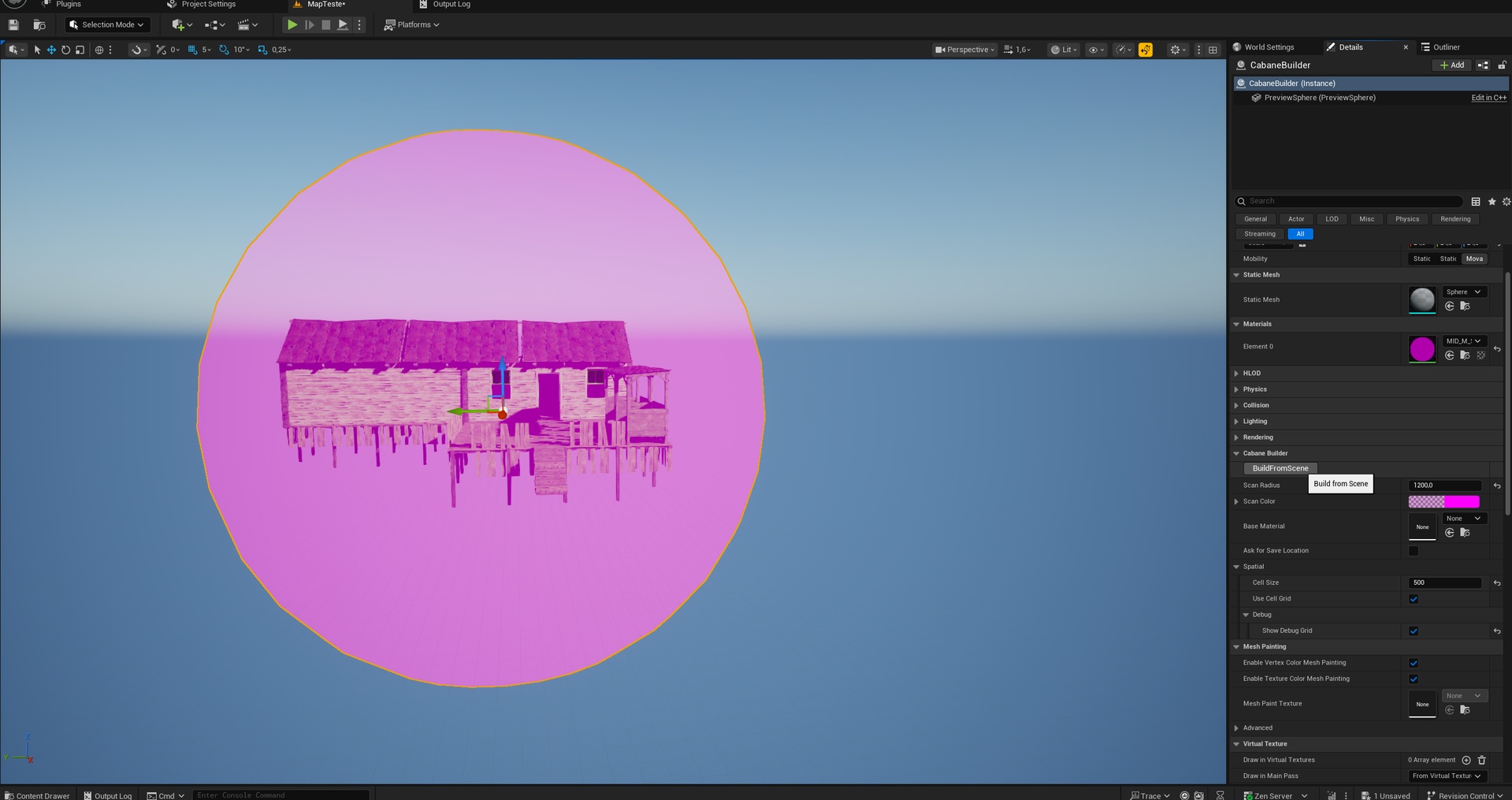
Task: Open Content Drawer from the status bar
Action: (37, 795)
